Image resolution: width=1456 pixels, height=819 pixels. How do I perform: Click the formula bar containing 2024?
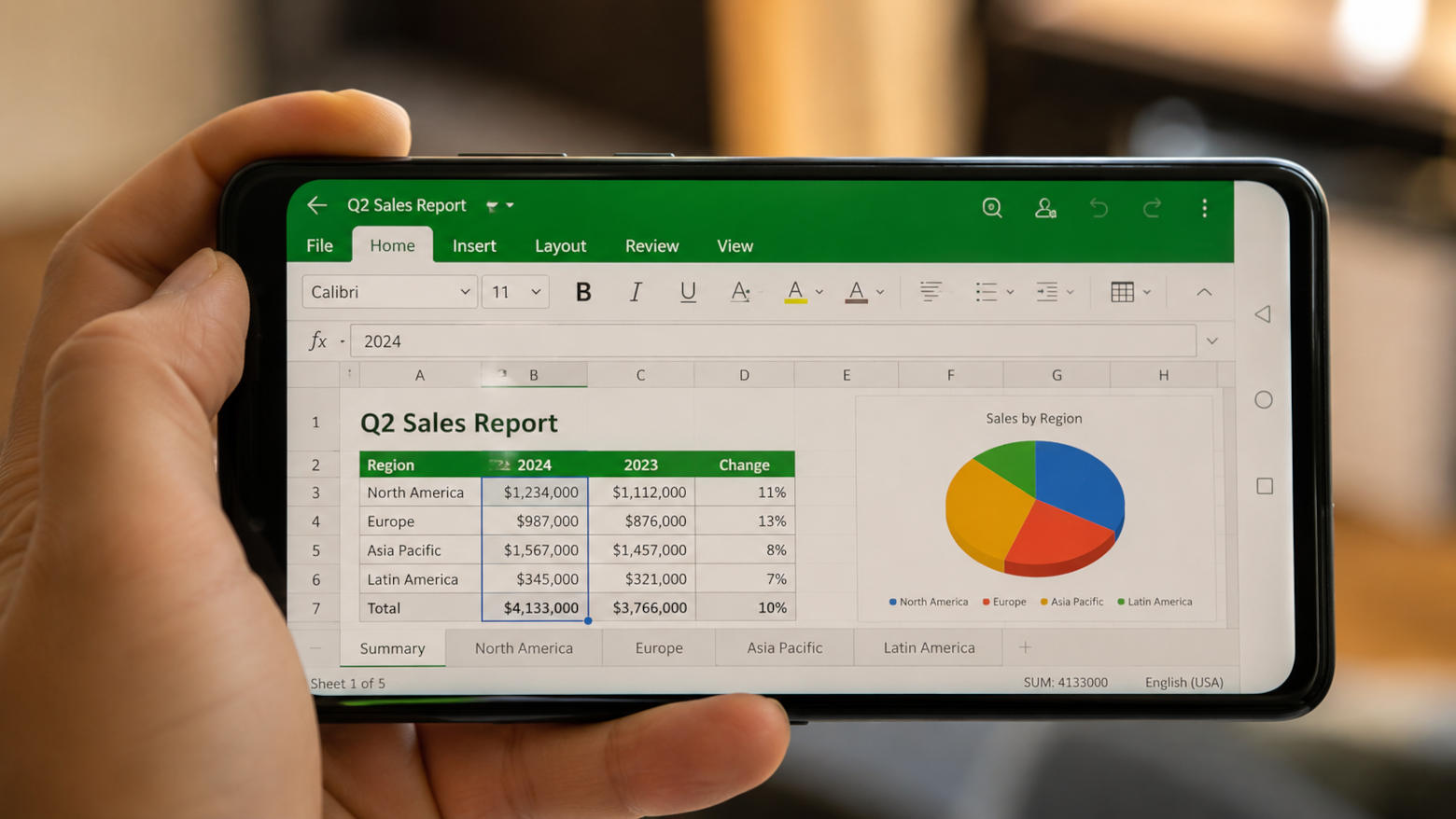[773, 340]
